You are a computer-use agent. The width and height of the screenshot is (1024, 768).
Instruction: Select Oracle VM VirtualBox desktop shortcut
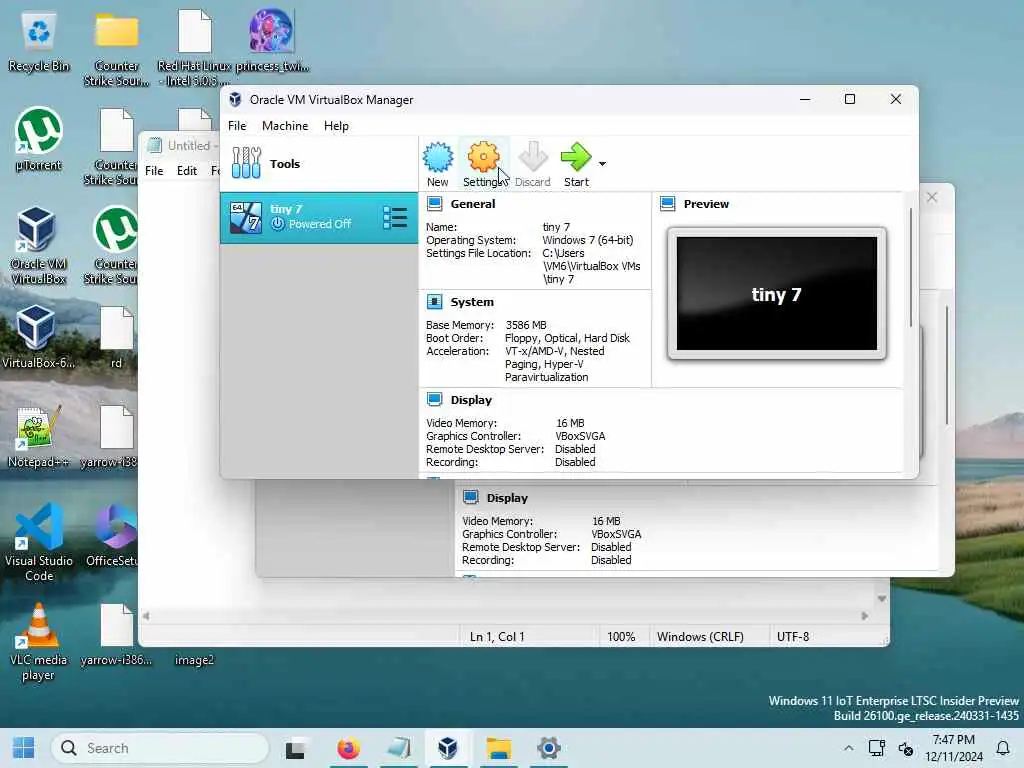click(x=38, y=246)
